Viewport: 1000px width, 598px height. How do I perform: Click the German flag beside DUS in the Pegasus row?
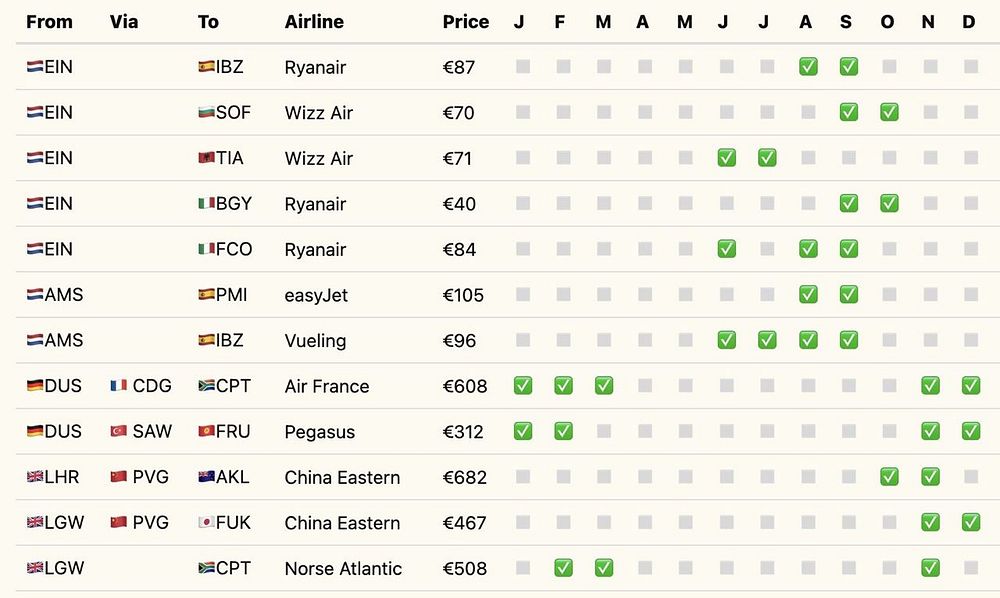(x=35, y=432)
